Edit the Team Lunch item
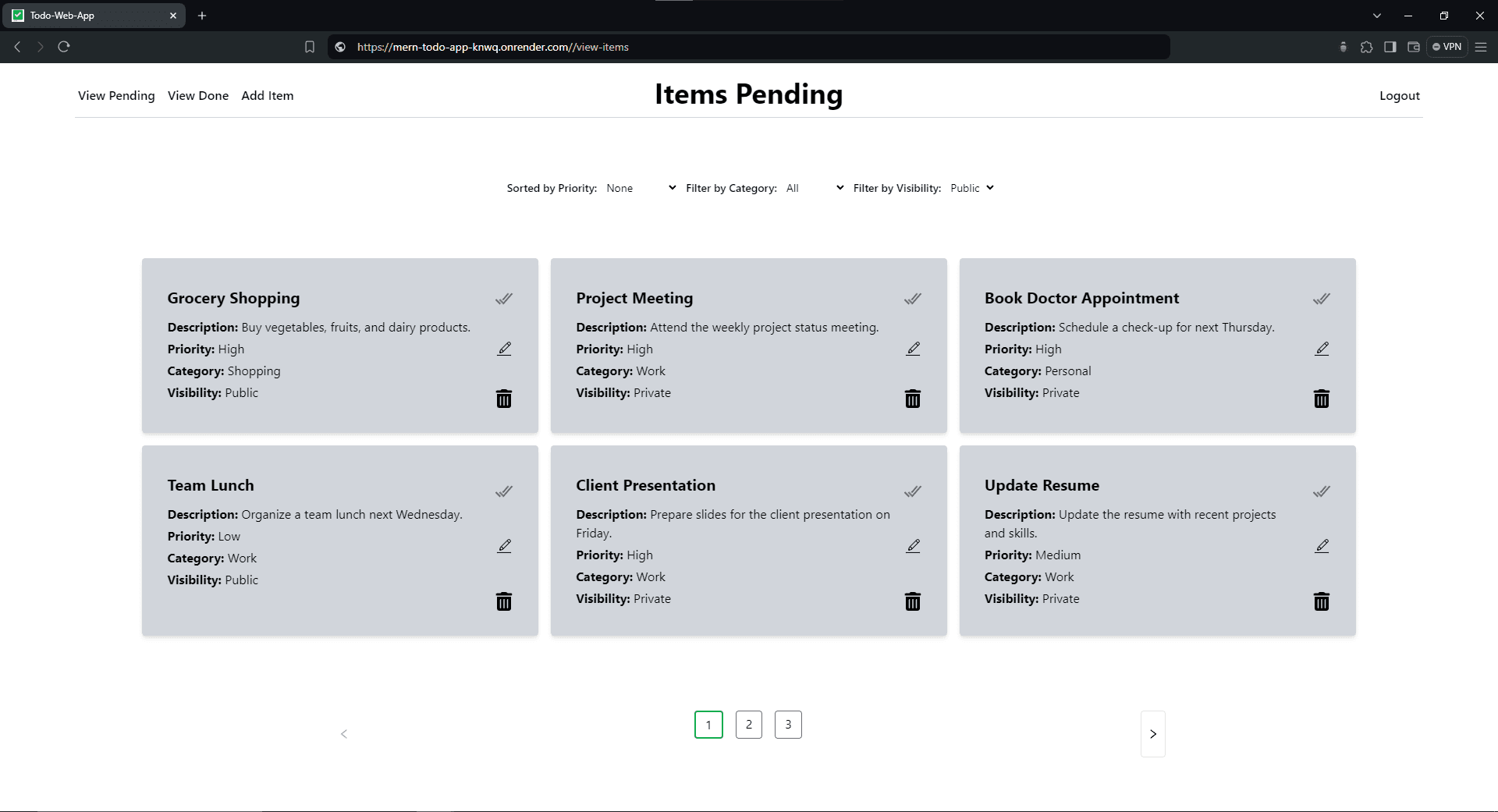The width and height of the screenshot is (1498, 812). tap(504, 546)
